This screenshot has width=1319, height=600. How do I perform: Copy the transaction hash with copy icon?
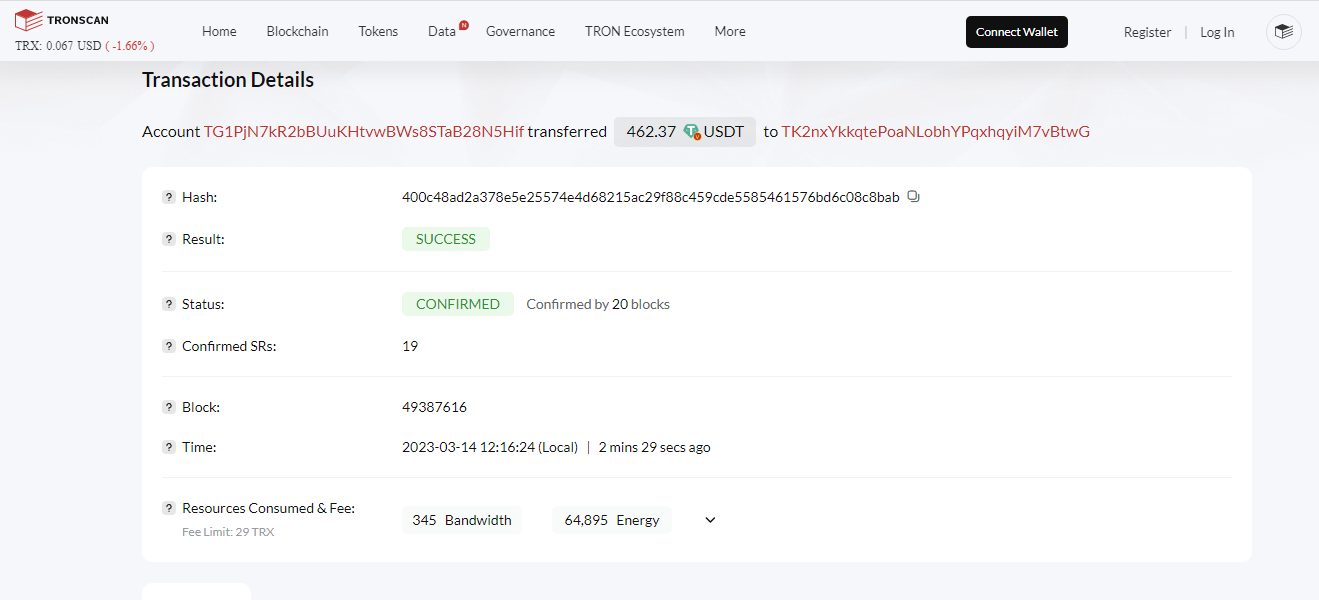point(913,197)
